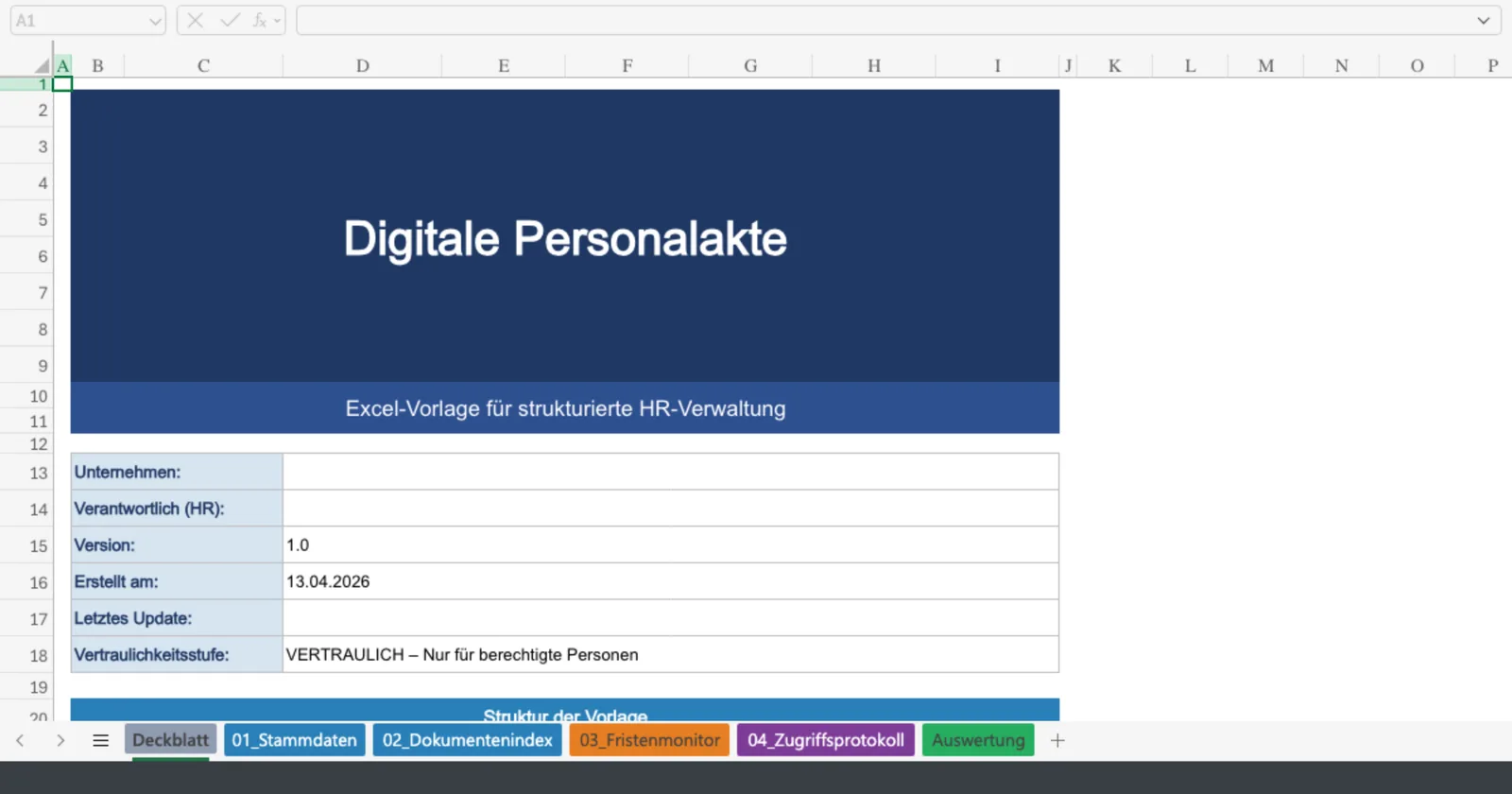Image resolution: width=1512 pixels, height=794 pixels.
Task: Select the Unternehmen: label cell
Action: point(177,472)
